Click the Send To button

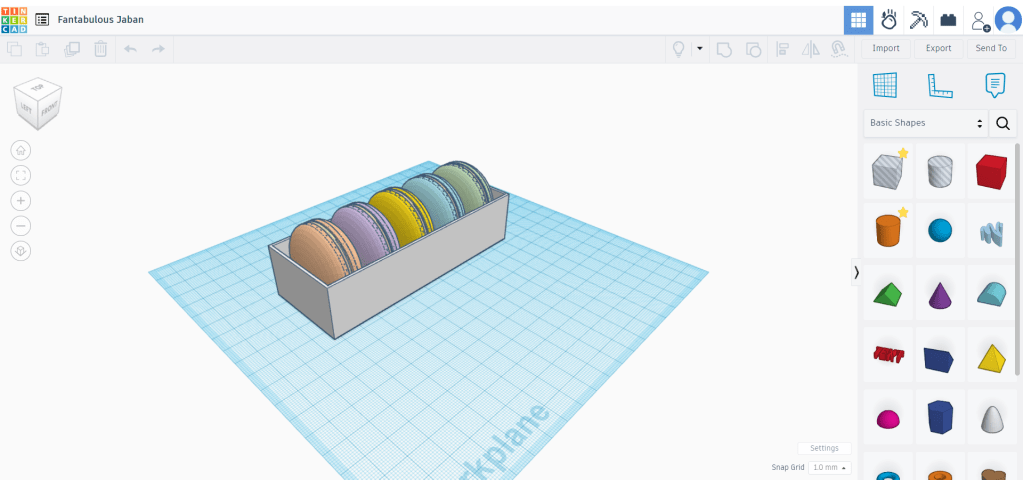pos(991,48)
